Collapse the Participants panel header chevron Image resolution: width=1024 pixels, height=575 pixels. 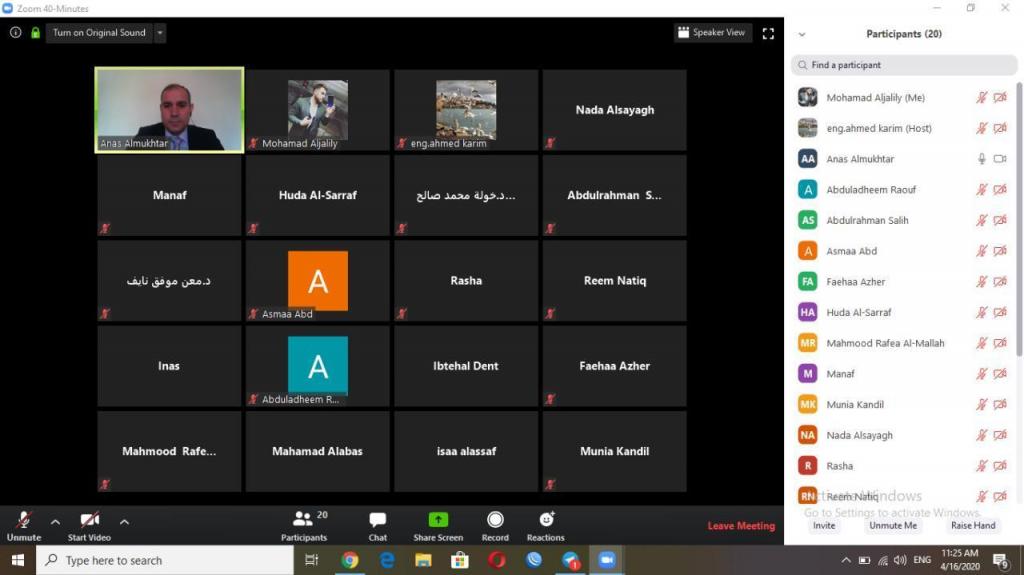[801, 34]
